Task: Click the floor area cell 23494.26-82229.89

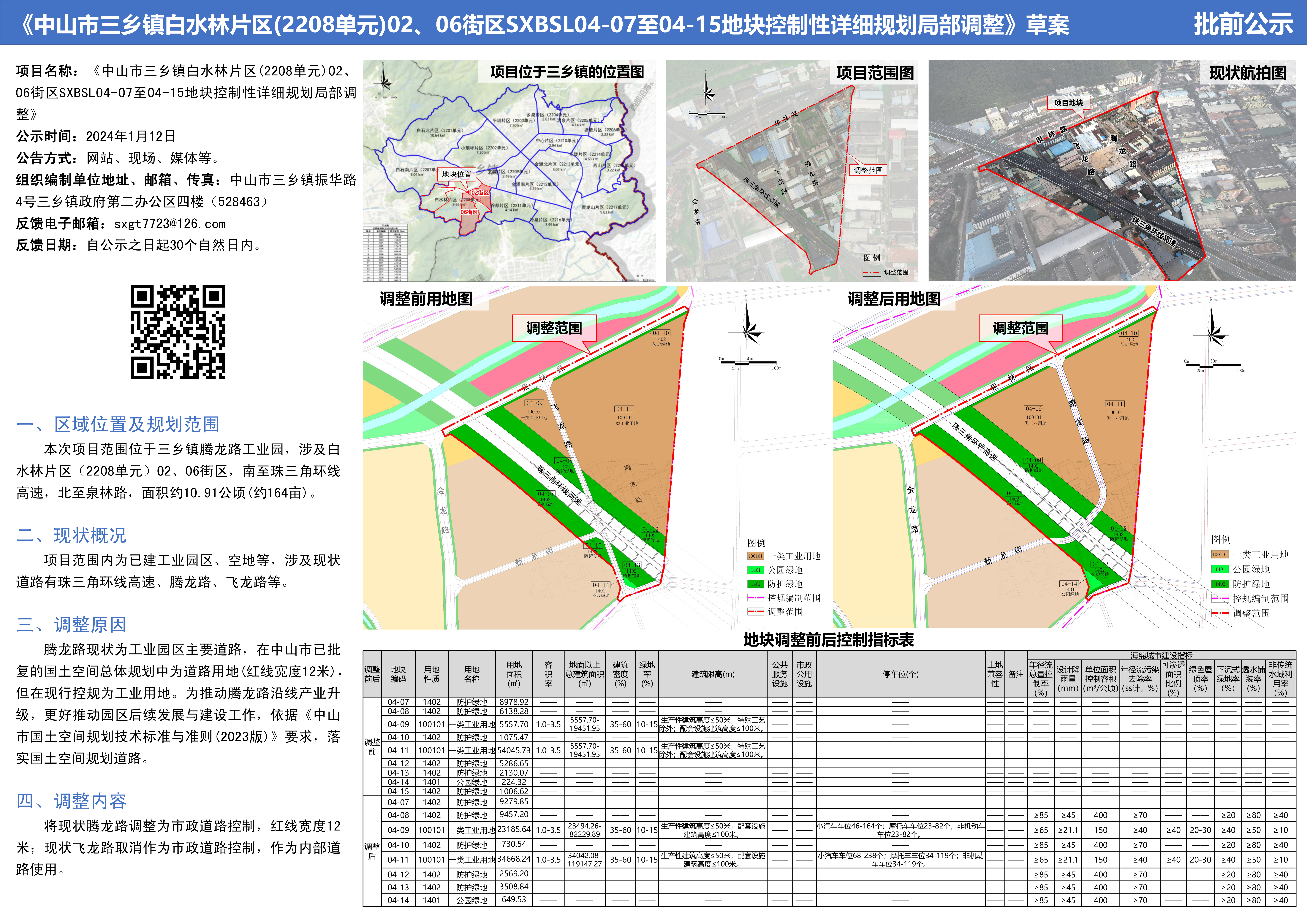Action: point(585,830)
